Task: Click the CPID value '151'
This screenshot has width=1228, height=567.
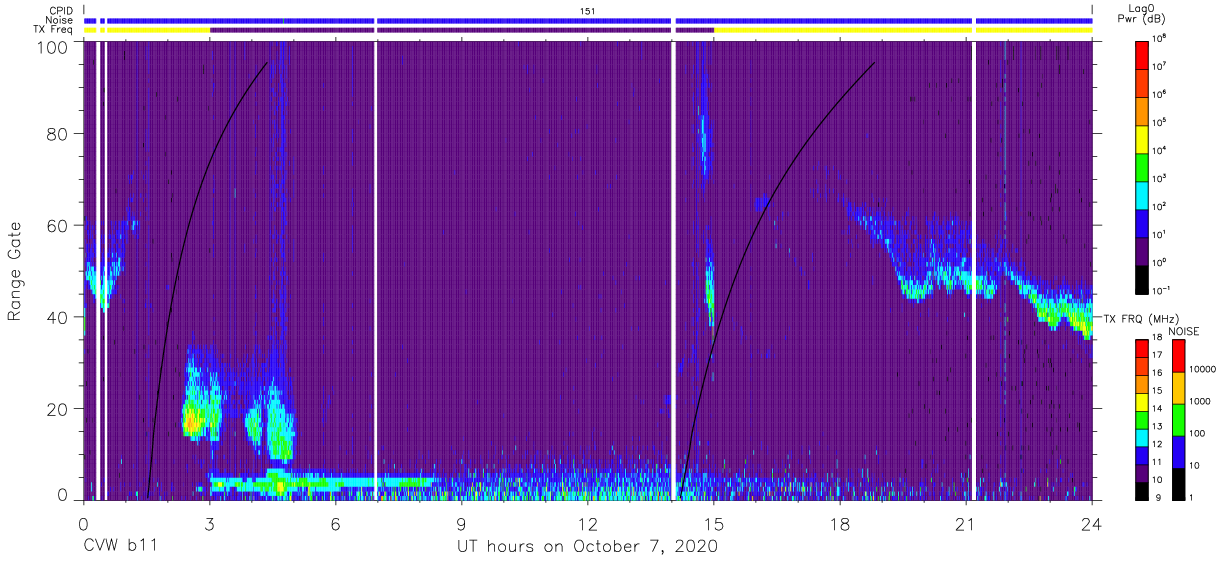Action: (588, 10)
